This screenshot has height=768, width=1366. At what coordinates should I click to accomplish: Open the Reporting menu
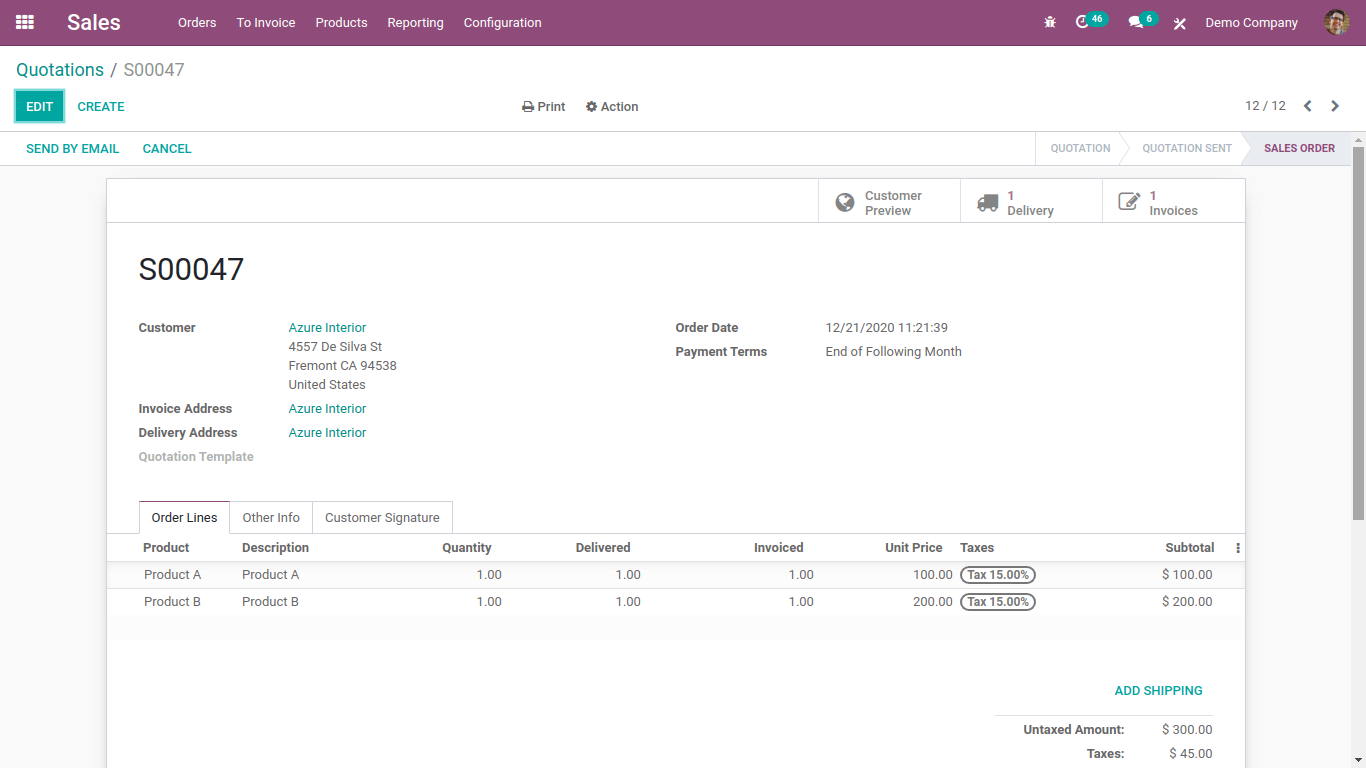(415, 23)
